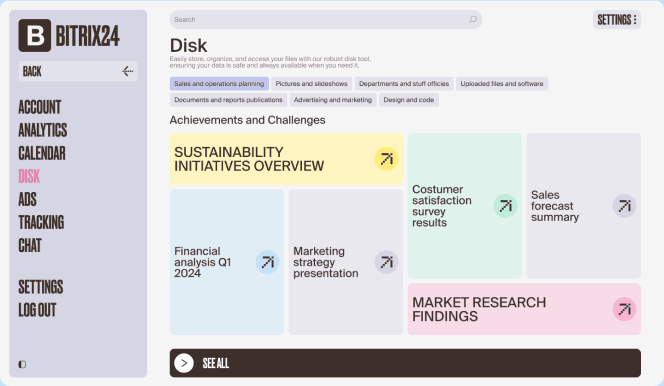Click the Bitrix24 B logo icon
Viewport: 664px width, 386px height.
[x=35, y=36]
